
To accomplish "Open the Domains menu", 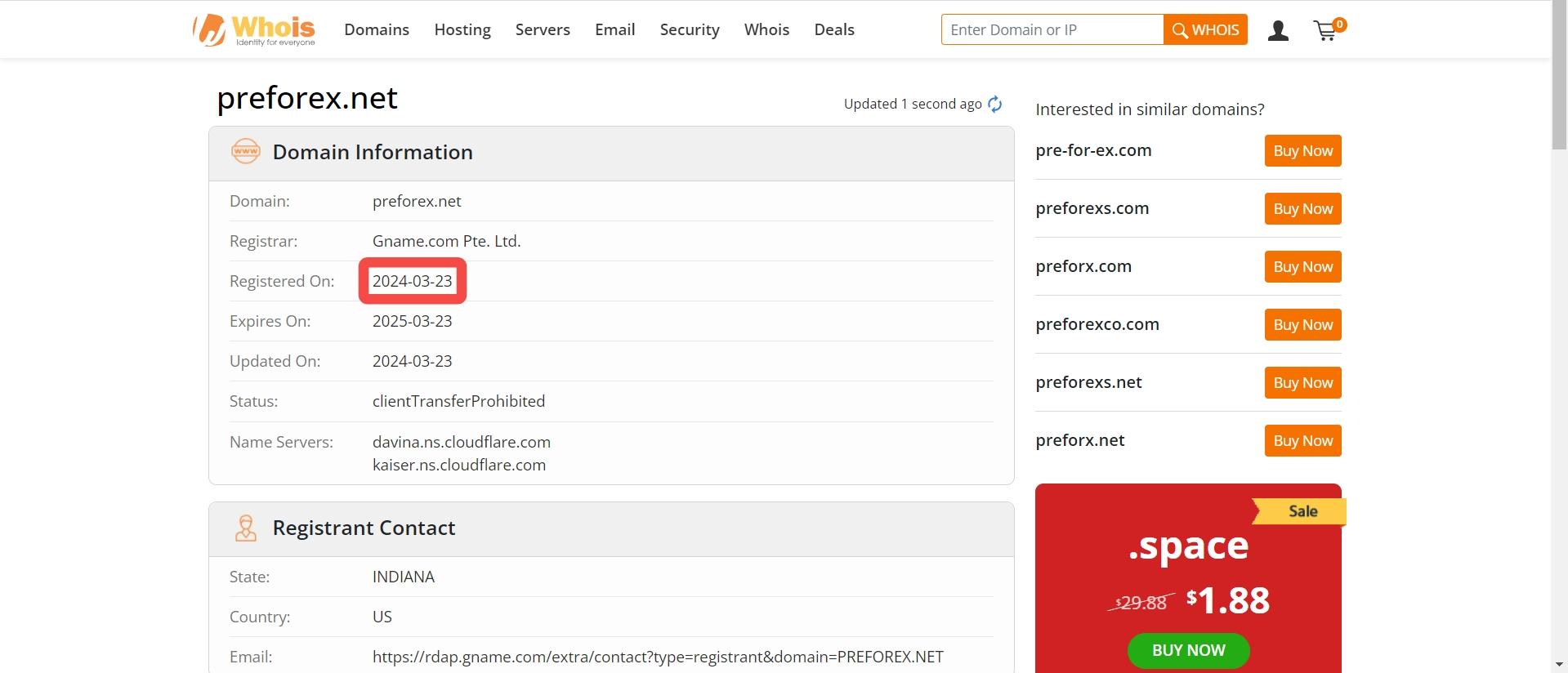I will tap(377, 29).
